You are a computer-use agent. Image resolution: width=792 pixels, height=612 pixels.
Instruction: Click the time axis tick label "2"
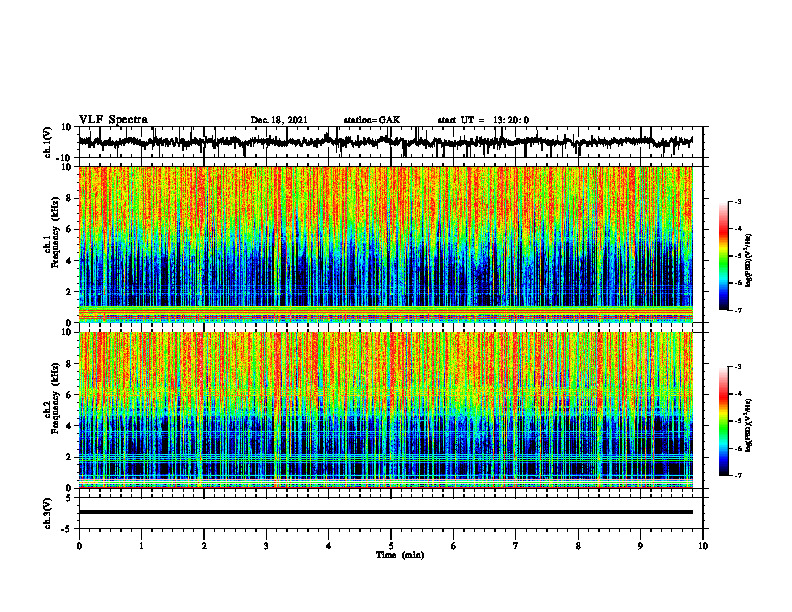204,546
